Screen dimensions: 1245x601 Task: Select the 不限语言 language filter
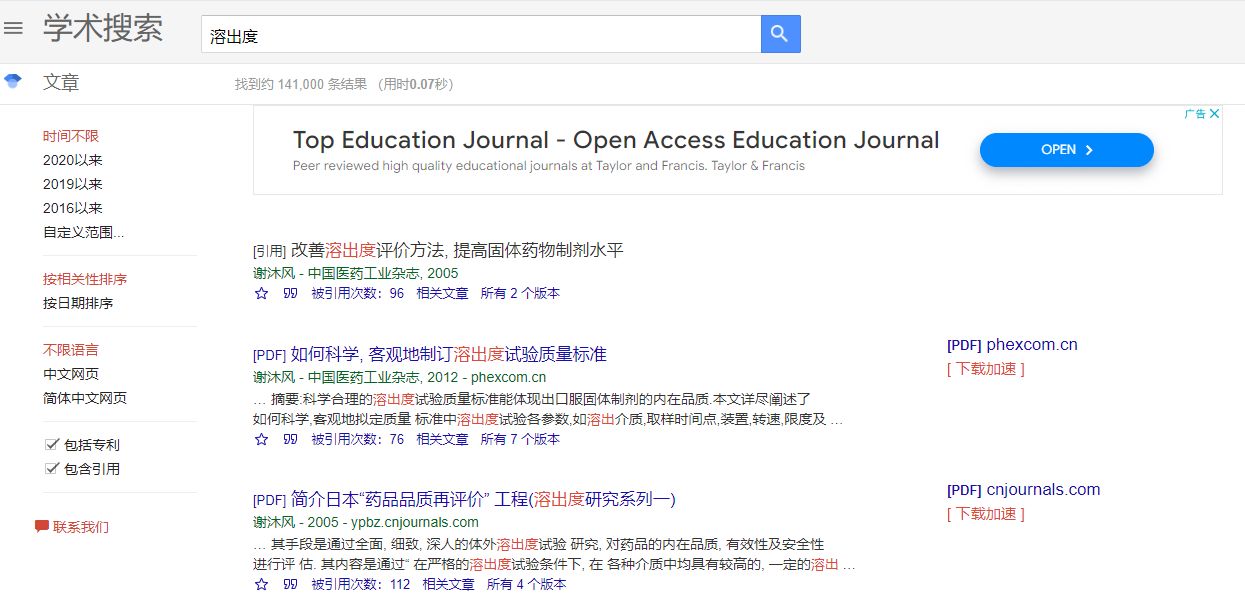(x=71, y=350)
